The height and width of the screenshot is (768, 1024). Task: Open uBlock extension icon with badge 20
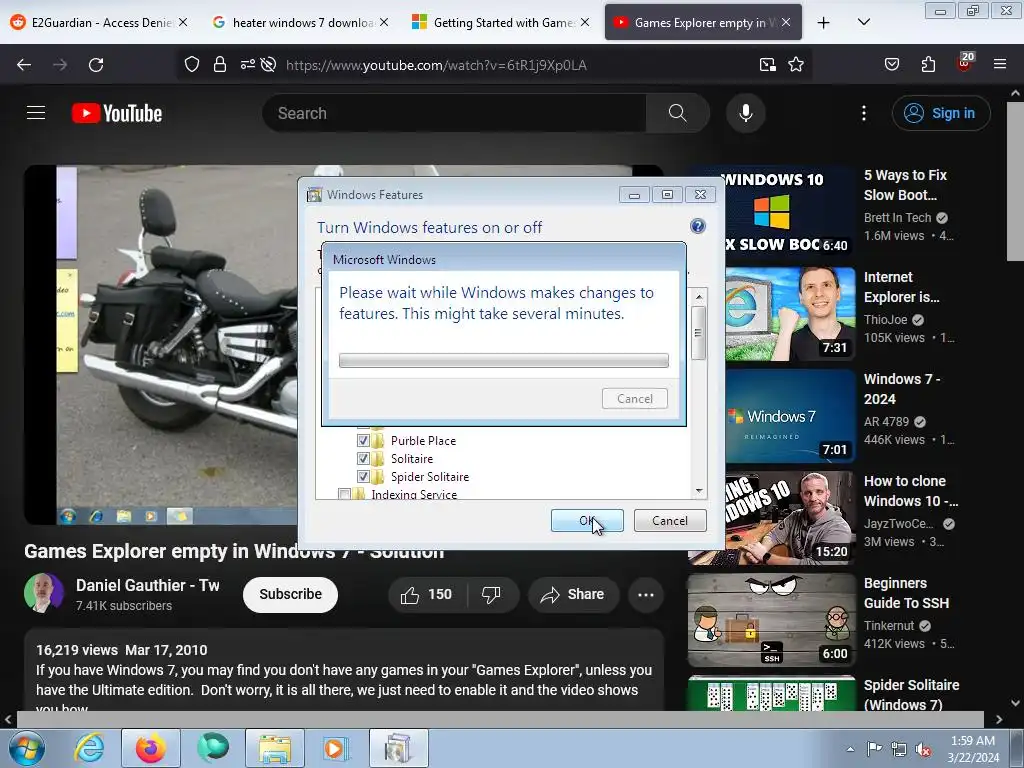(965, 63)
